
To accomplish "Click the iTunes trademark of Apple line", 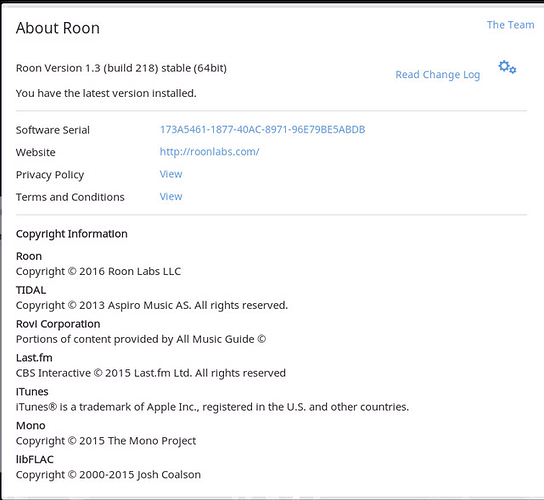I will 212,407.
